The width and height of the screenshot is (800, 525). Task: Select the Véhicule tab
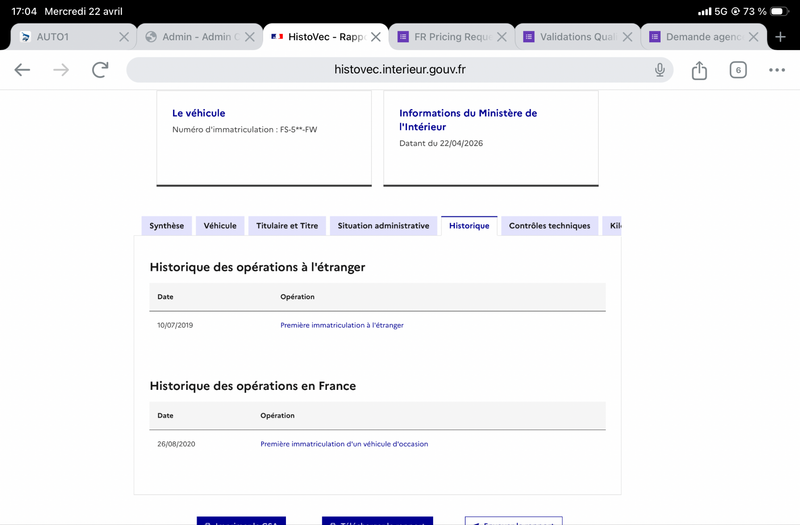(220, 226)
